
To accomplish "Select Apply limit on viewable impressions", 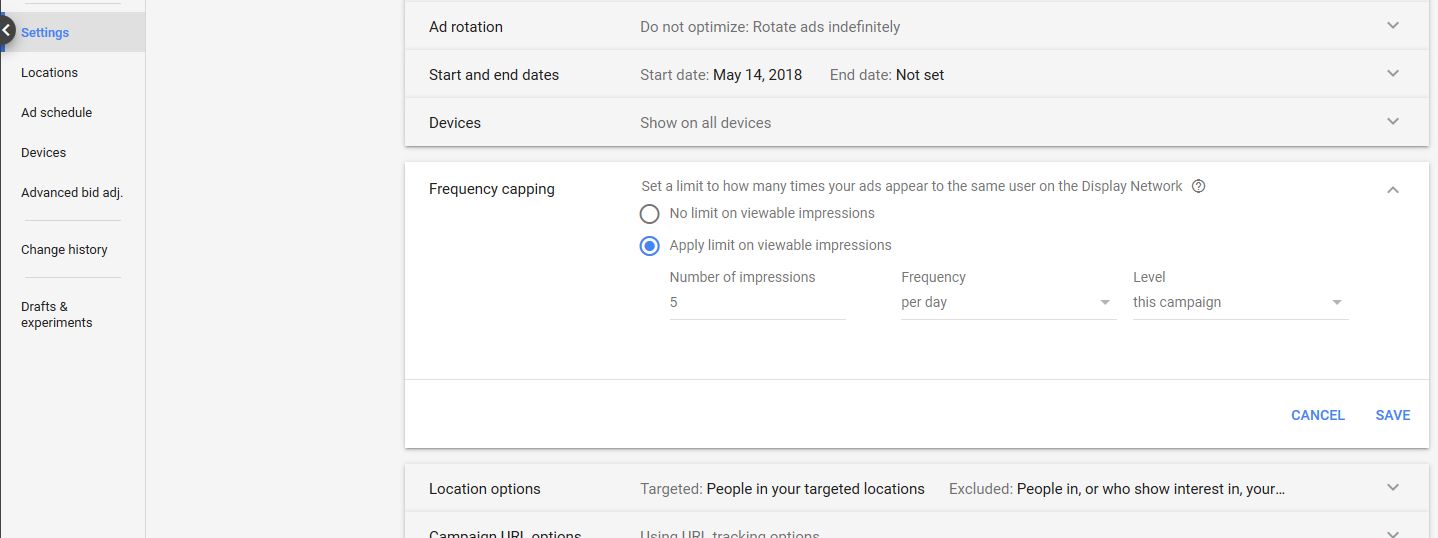I will pyautogui.click(x=650, y=246).
